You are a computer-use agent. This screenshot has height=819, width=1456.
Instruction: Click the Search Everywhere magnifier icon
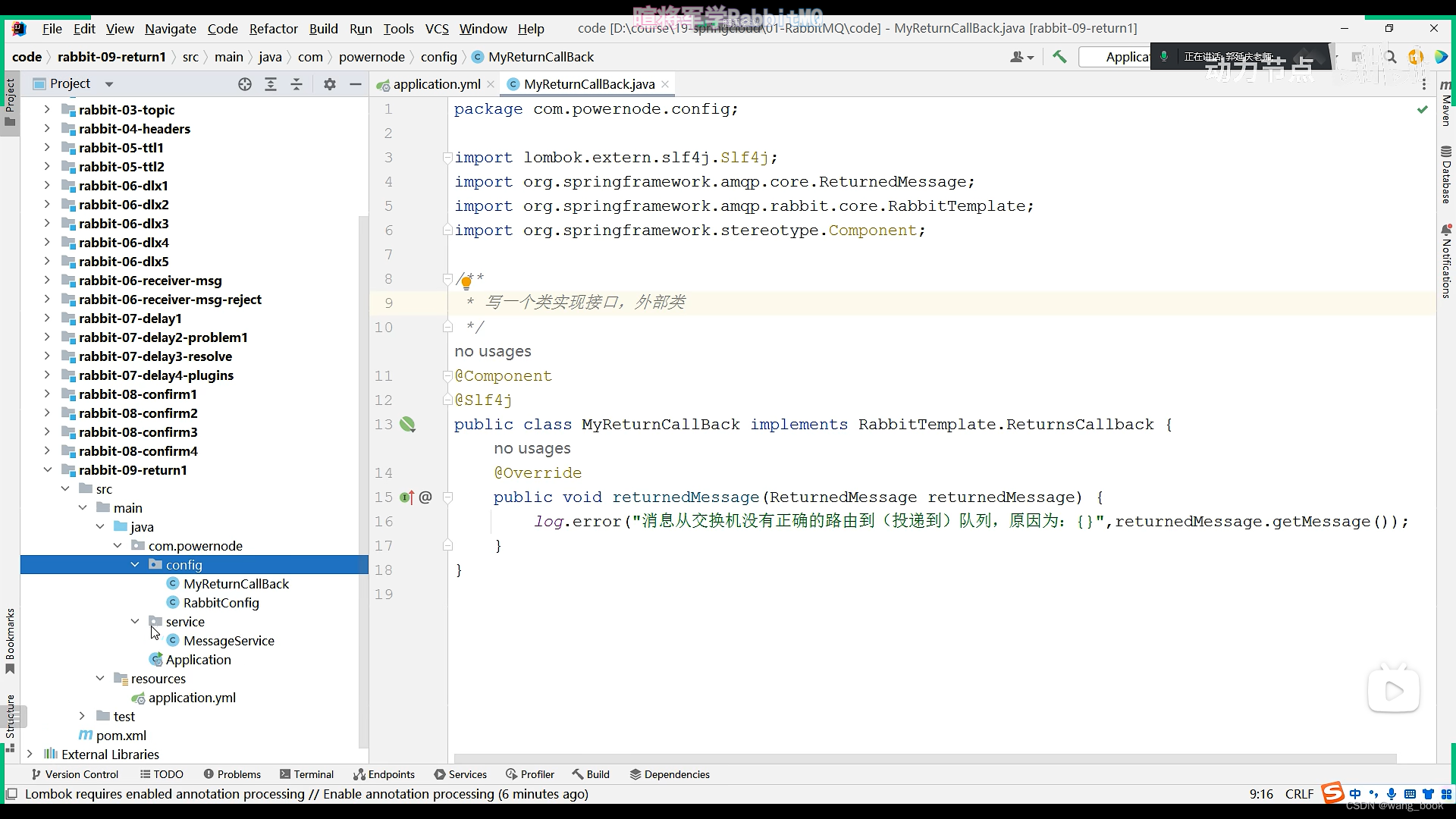[1390, 57]
